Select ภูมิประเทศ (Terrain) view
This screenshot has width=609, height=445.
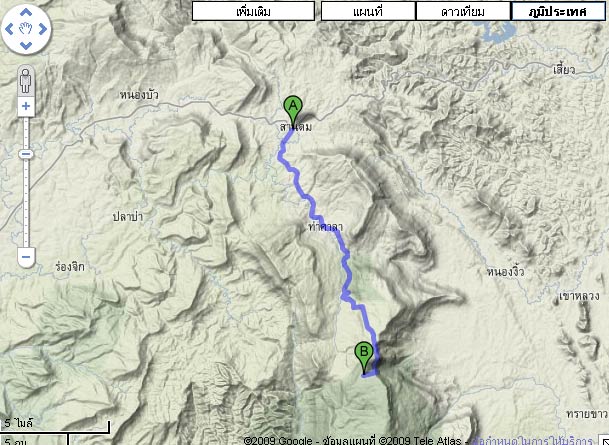pos(558,11)
